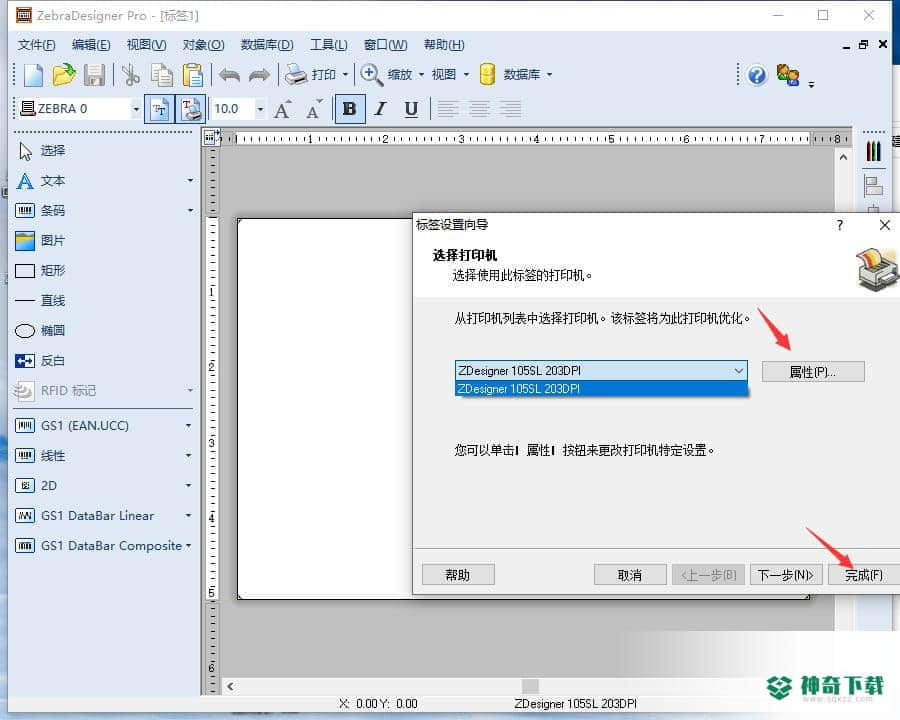Click the users icon in toolbar

(788, 75)
